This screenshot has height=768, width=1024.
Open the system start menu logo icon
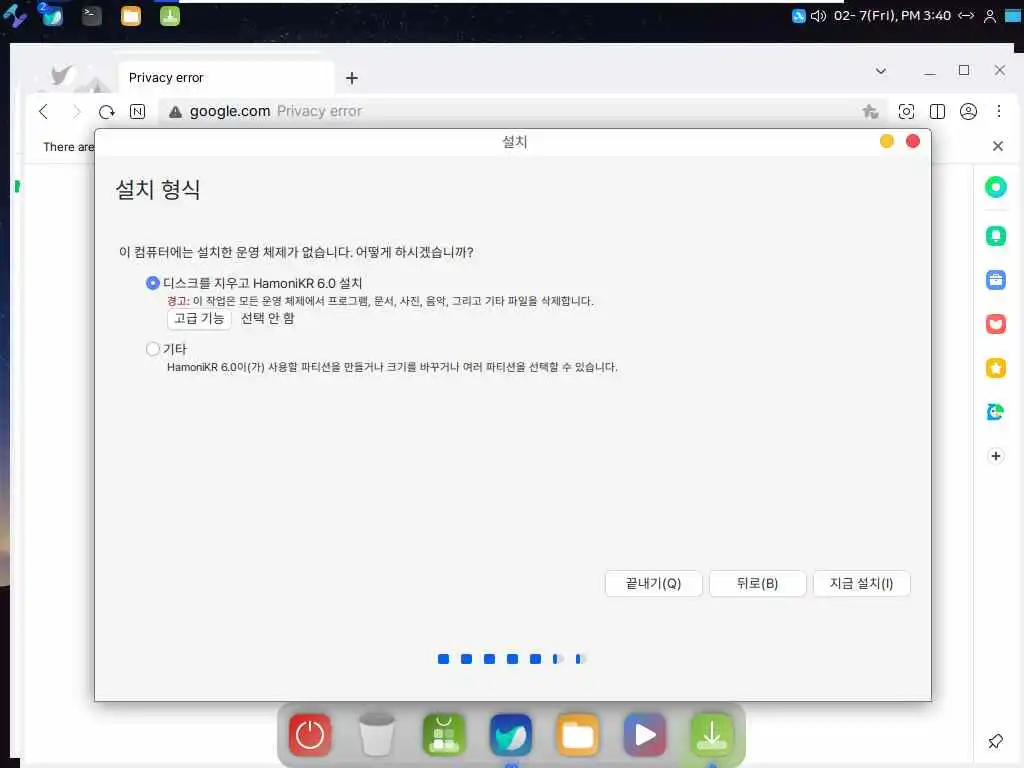(14, 16)
